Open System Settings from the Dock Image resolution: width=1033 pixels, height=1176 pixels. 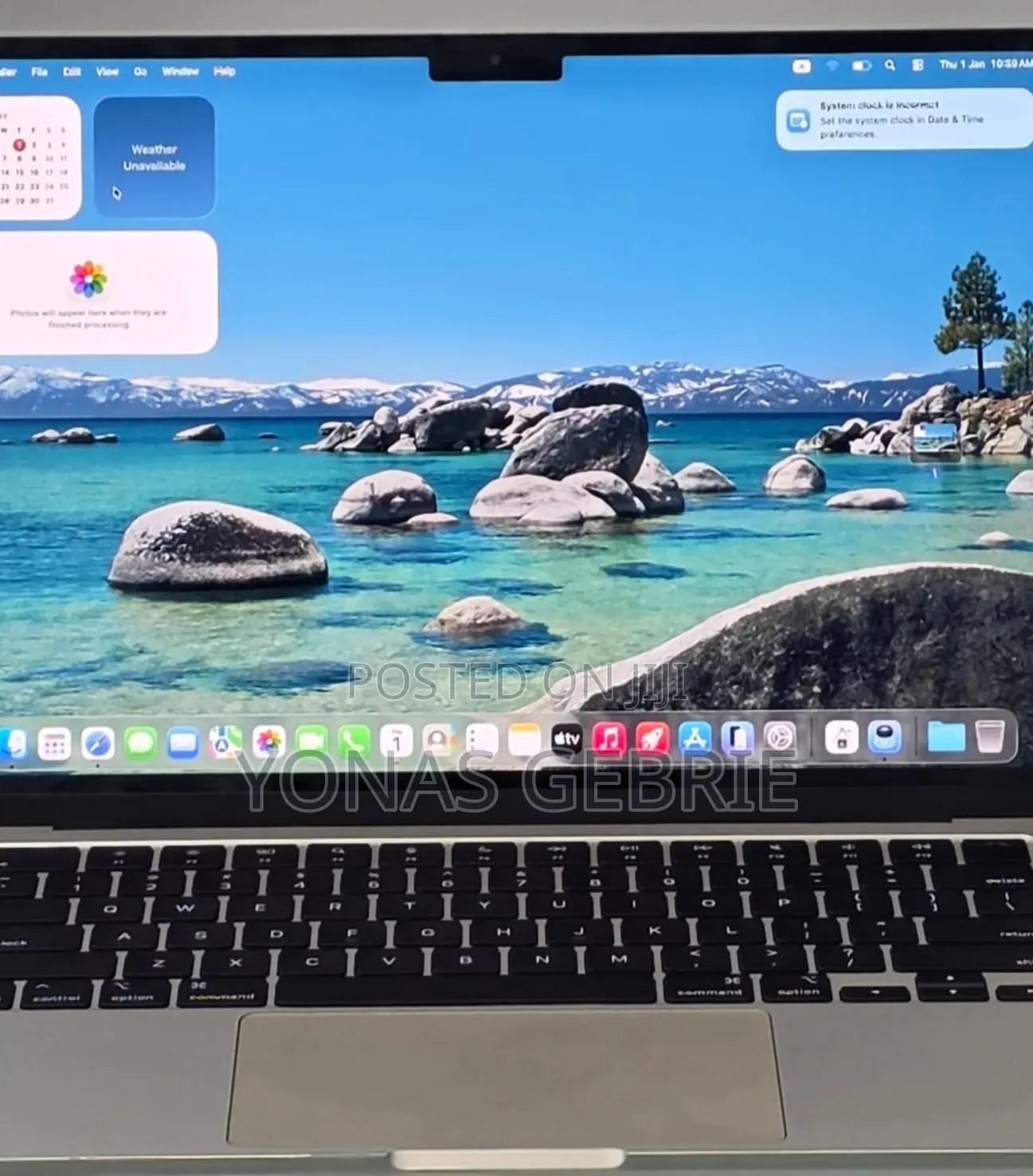780,737
